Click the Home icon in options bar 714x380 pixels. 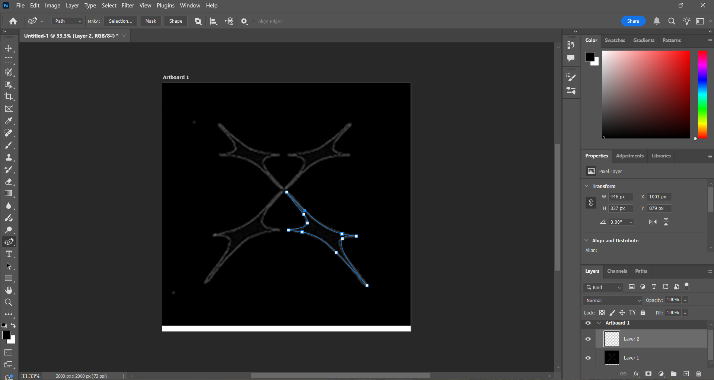13,21
